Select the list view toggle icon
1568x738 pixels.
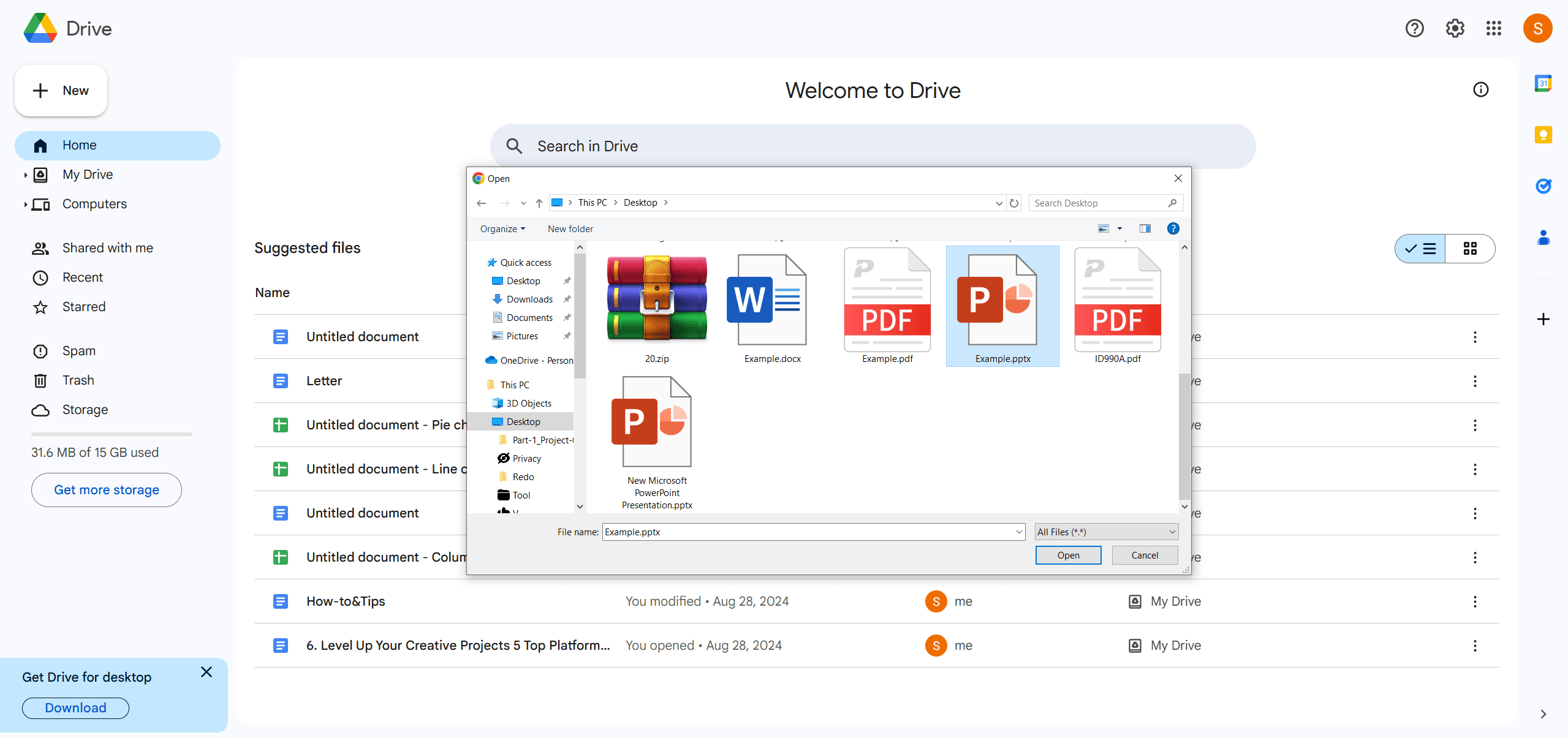click(x=1421, y=249)
